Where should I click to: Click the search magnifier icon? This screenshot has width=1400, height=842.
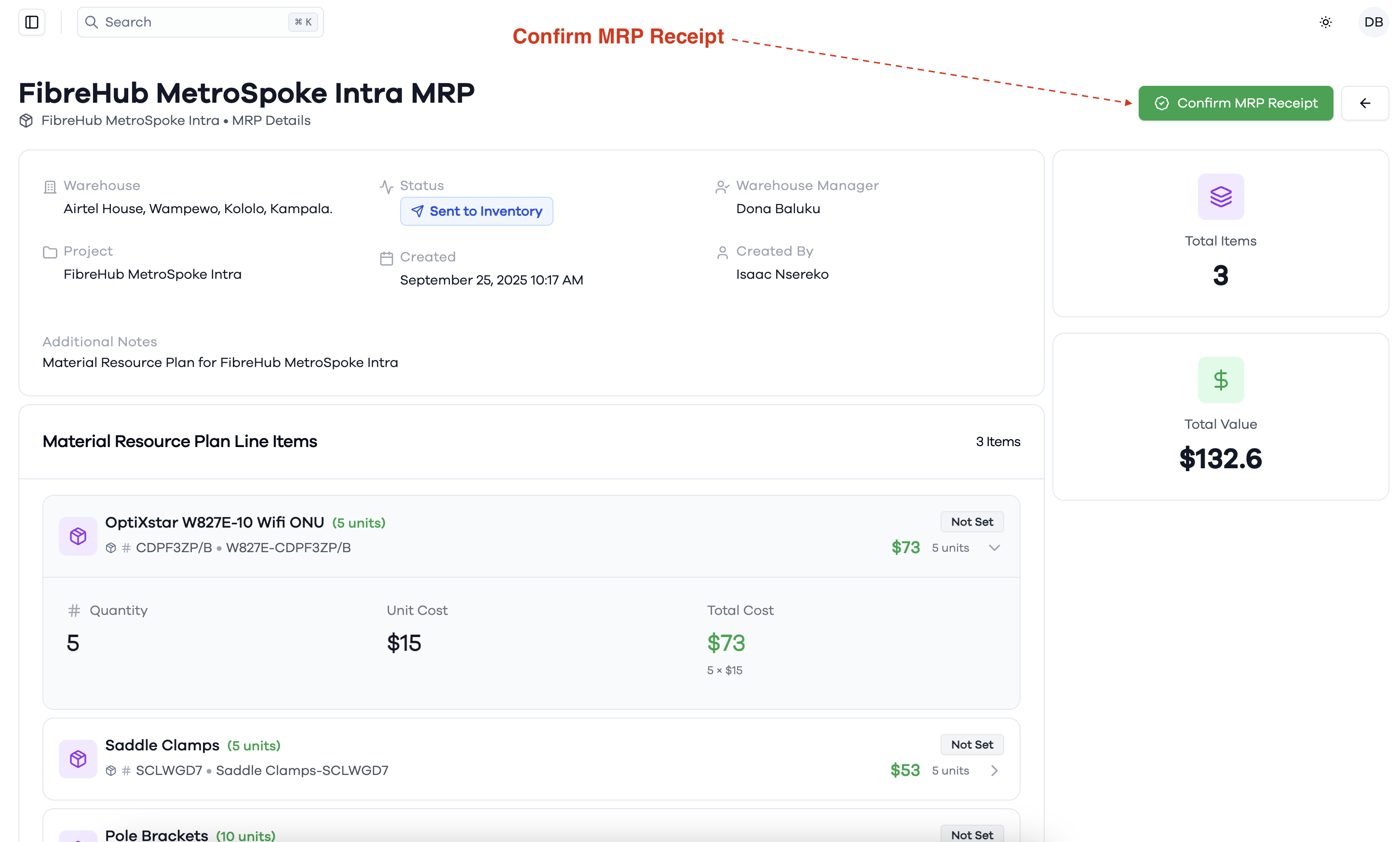(91, 22)
